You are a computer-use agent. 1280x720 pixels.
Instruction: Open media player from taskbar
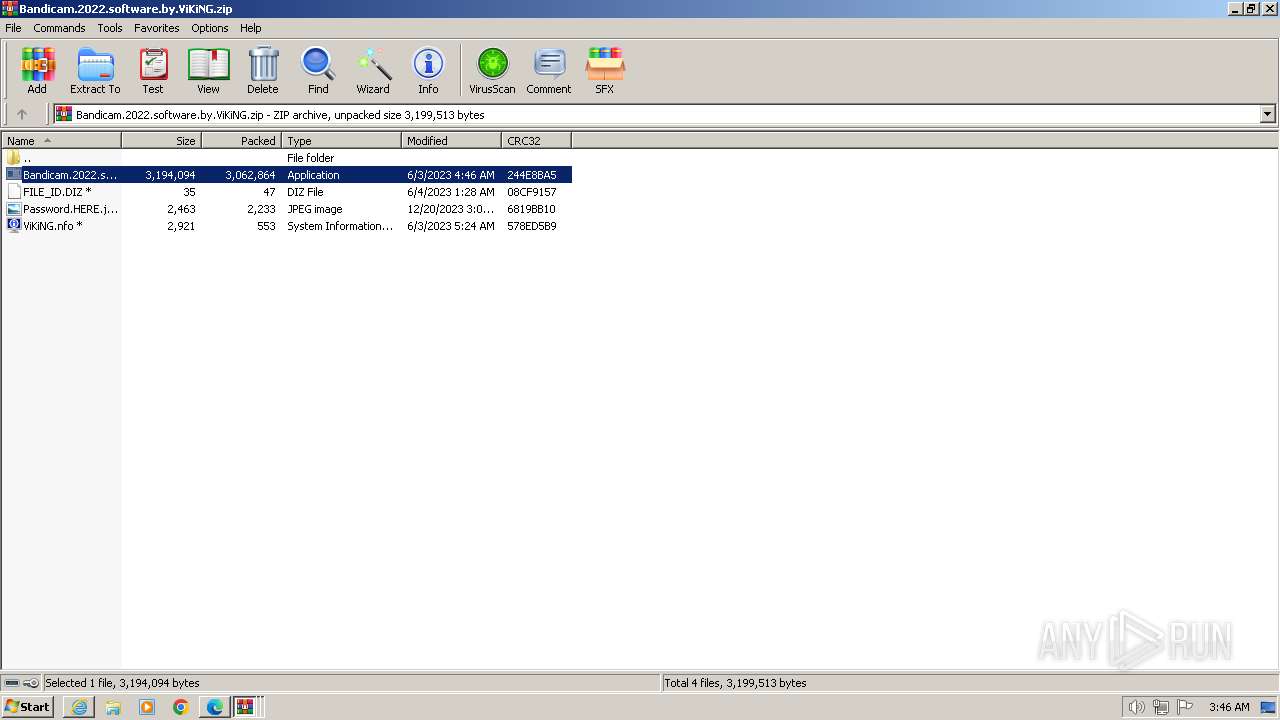(147, 707)
